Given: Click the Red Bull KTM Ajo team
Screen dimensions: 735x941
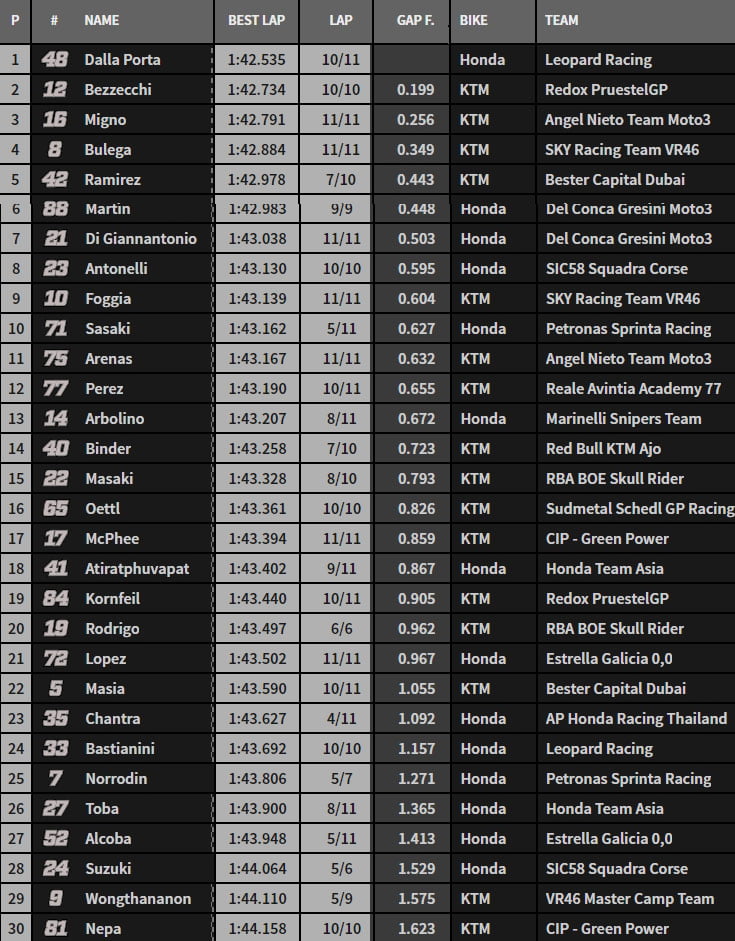Looking at the screenshot, I should point(603,449).
